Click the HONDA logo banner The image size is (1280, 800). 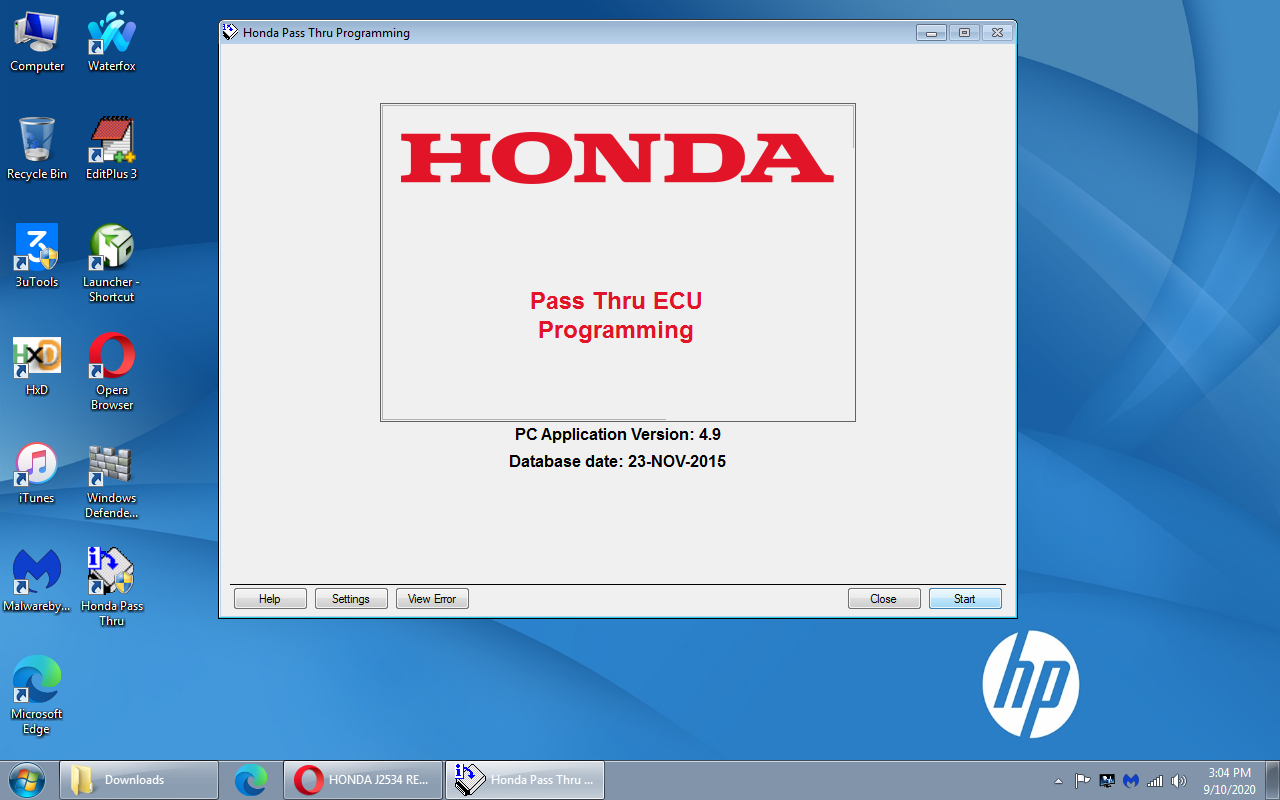(x=617, y=158)
